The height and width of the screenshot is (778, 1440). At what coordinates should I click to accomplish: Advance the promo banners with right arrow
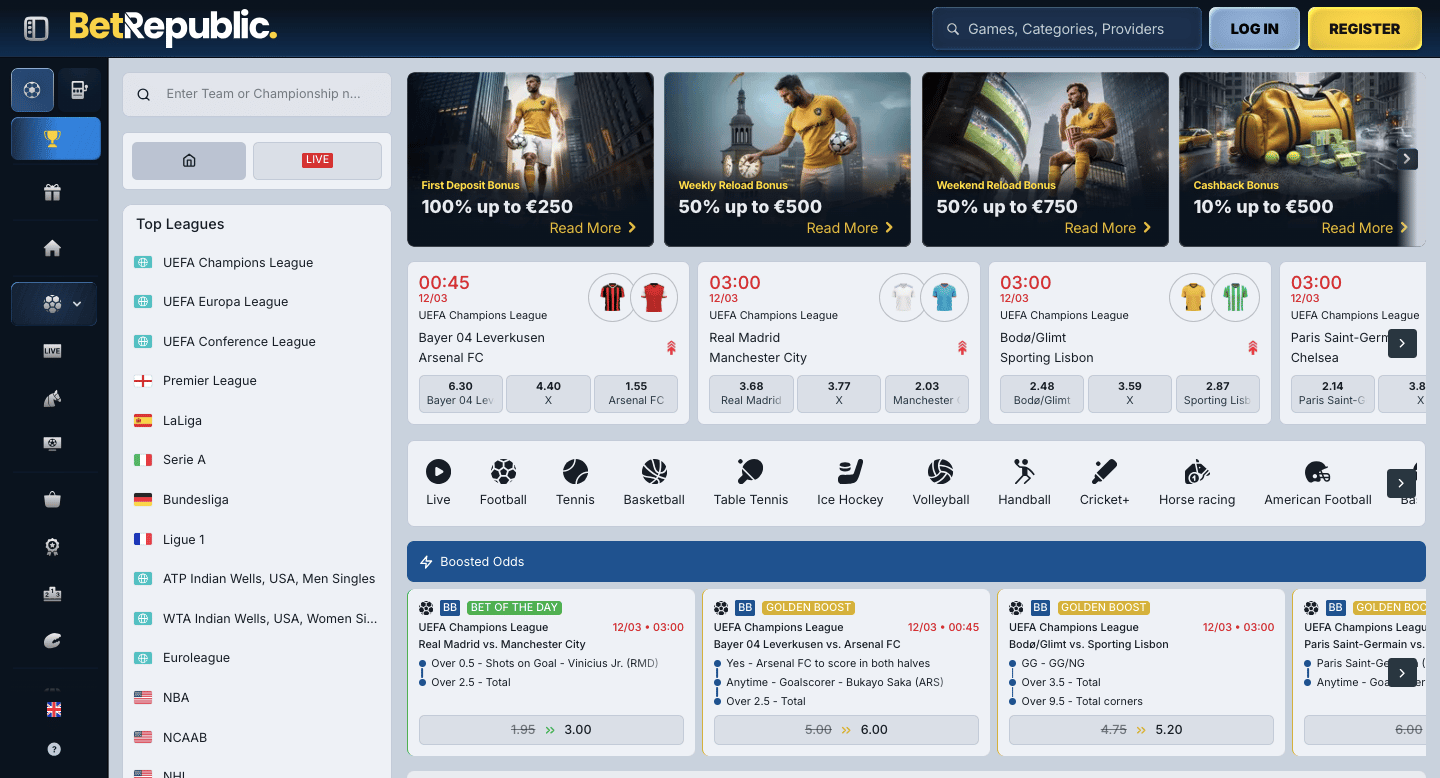1407,158
